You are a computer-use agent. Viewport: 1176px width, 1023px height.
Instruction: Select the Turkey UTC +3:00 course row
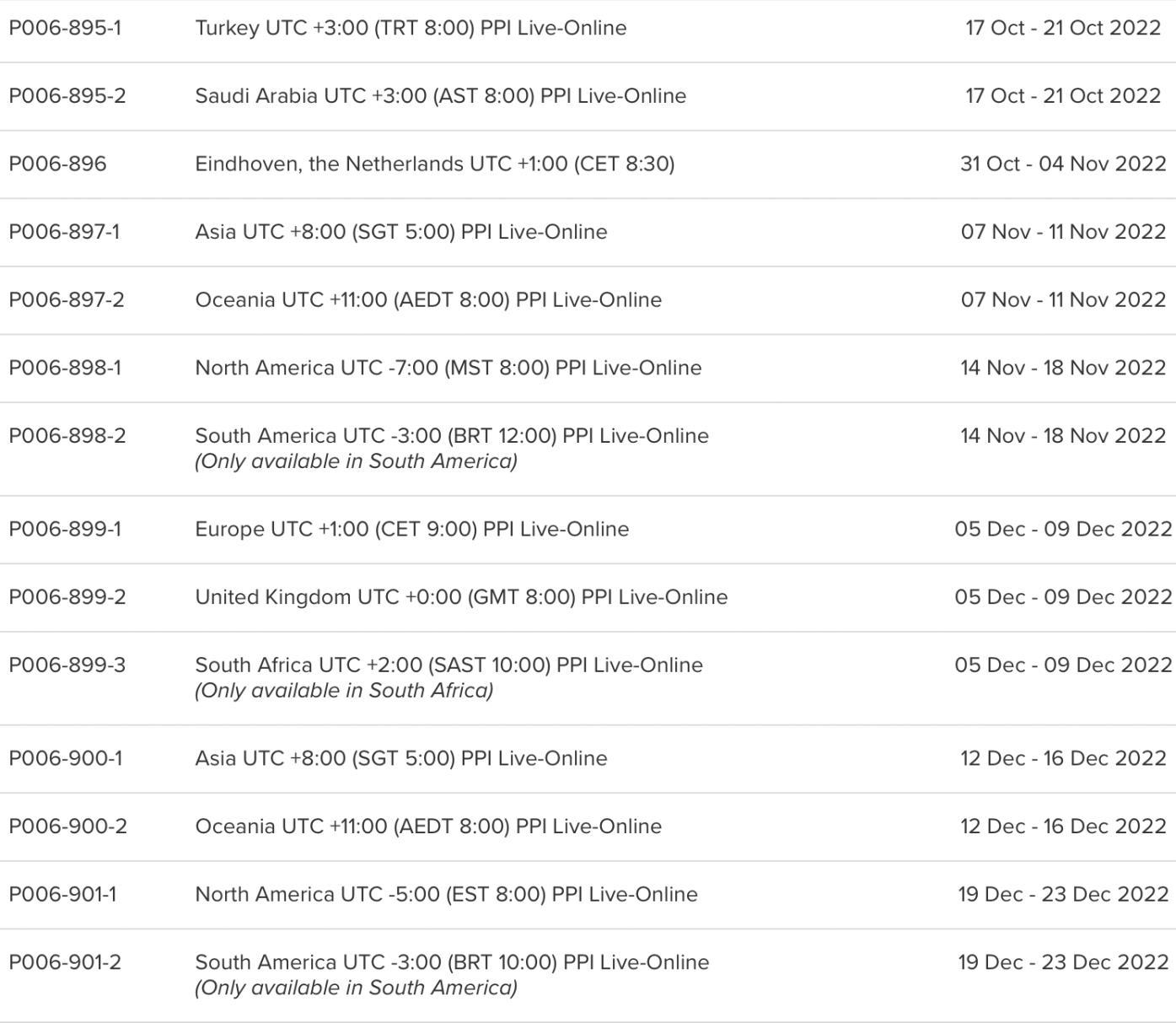click(x=411, y=28)
